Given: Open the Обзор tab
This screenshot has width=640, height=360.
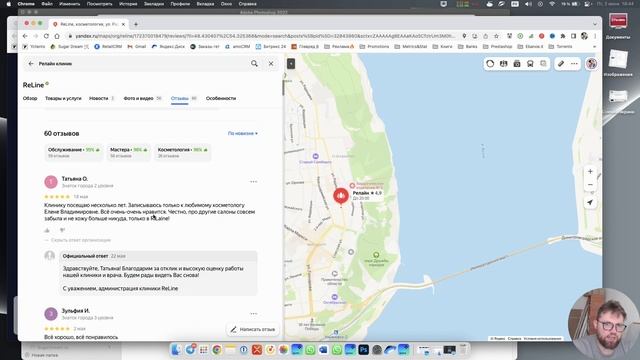Looking at the screenshot, I should click(x=30, y=98).
